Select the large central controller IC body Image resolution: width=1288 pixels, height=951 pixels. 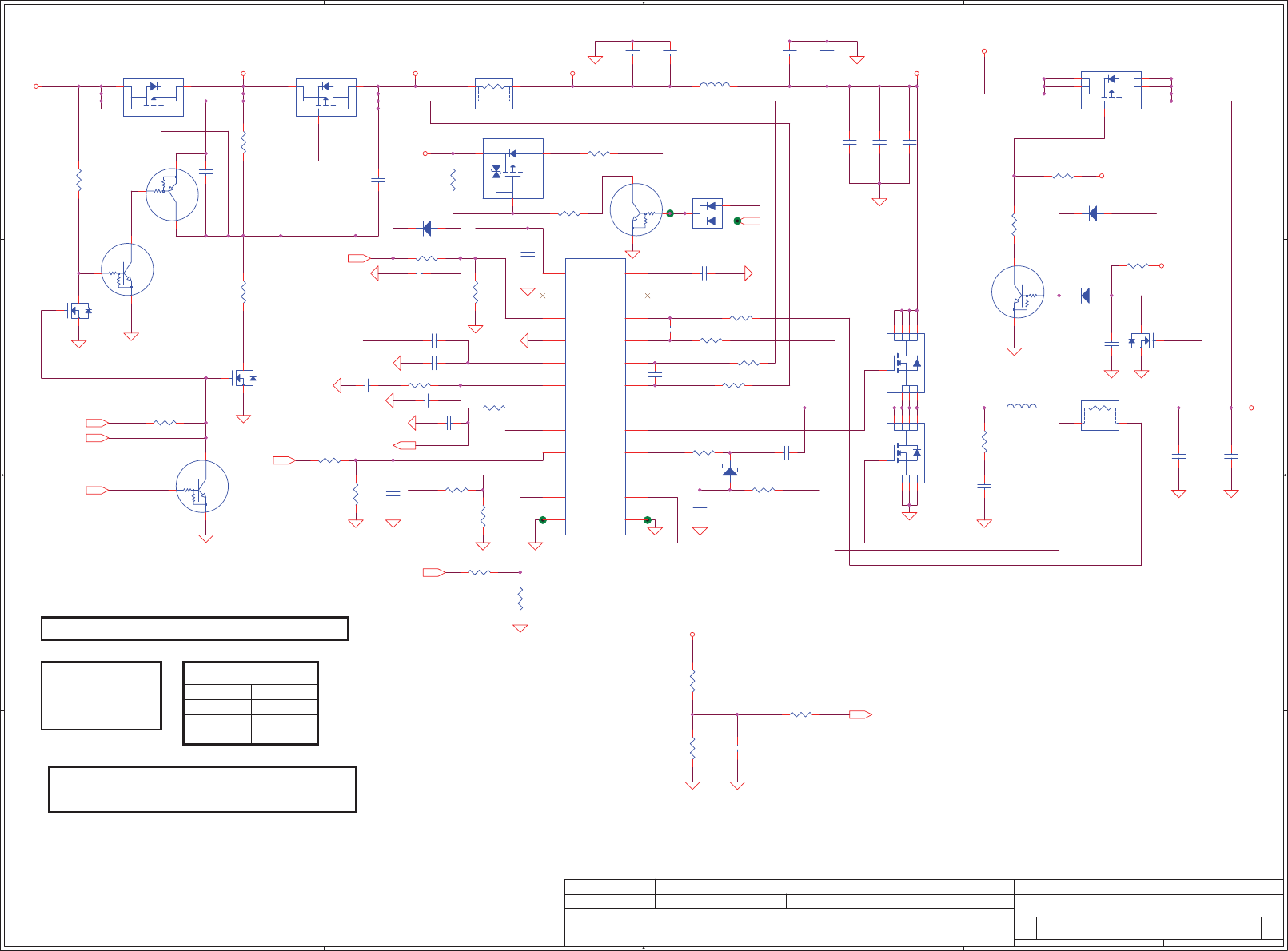(595, 396)
